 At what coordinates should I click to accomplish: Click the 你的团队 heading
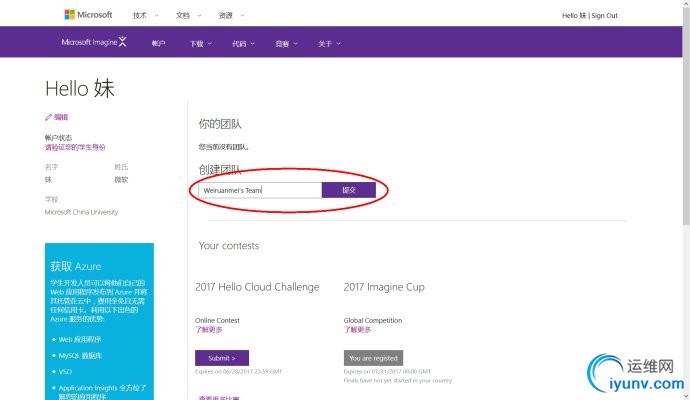220,124
